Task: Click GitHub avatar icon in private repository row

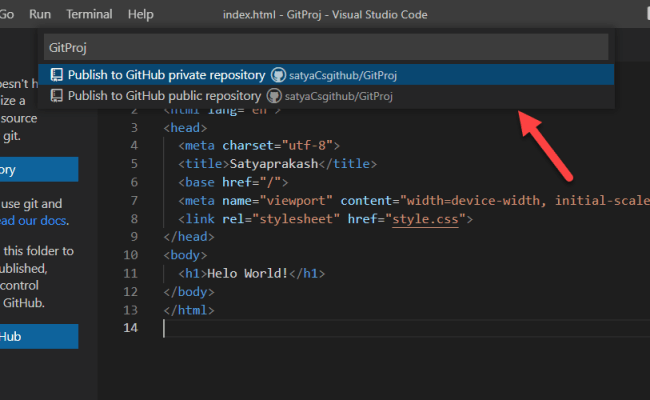Action: point(278,75)
